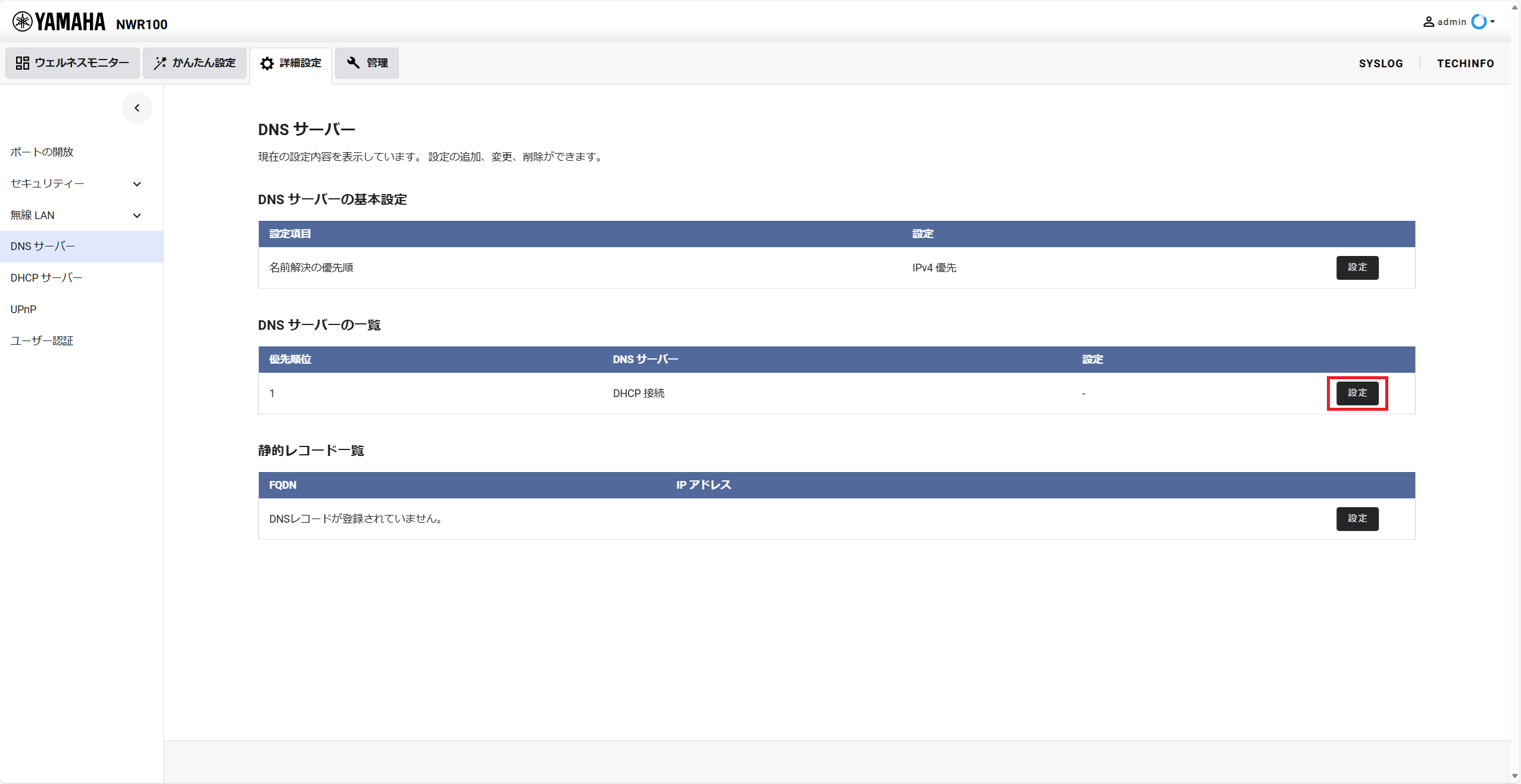This screenshot has width=1521, height=784.
Task: Open ポートの開放 in the sidebar
Action: click(42, 152)
